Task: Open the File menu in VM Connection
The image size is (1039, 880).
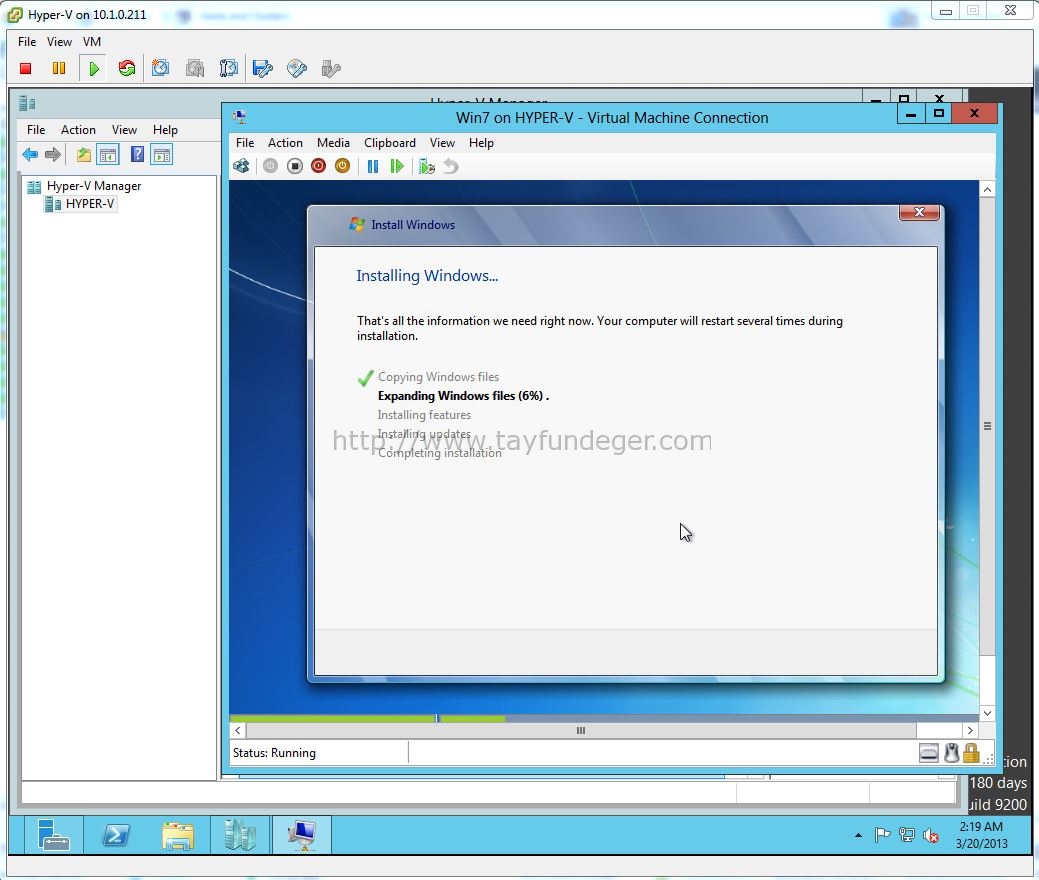Action: (245, 143)
